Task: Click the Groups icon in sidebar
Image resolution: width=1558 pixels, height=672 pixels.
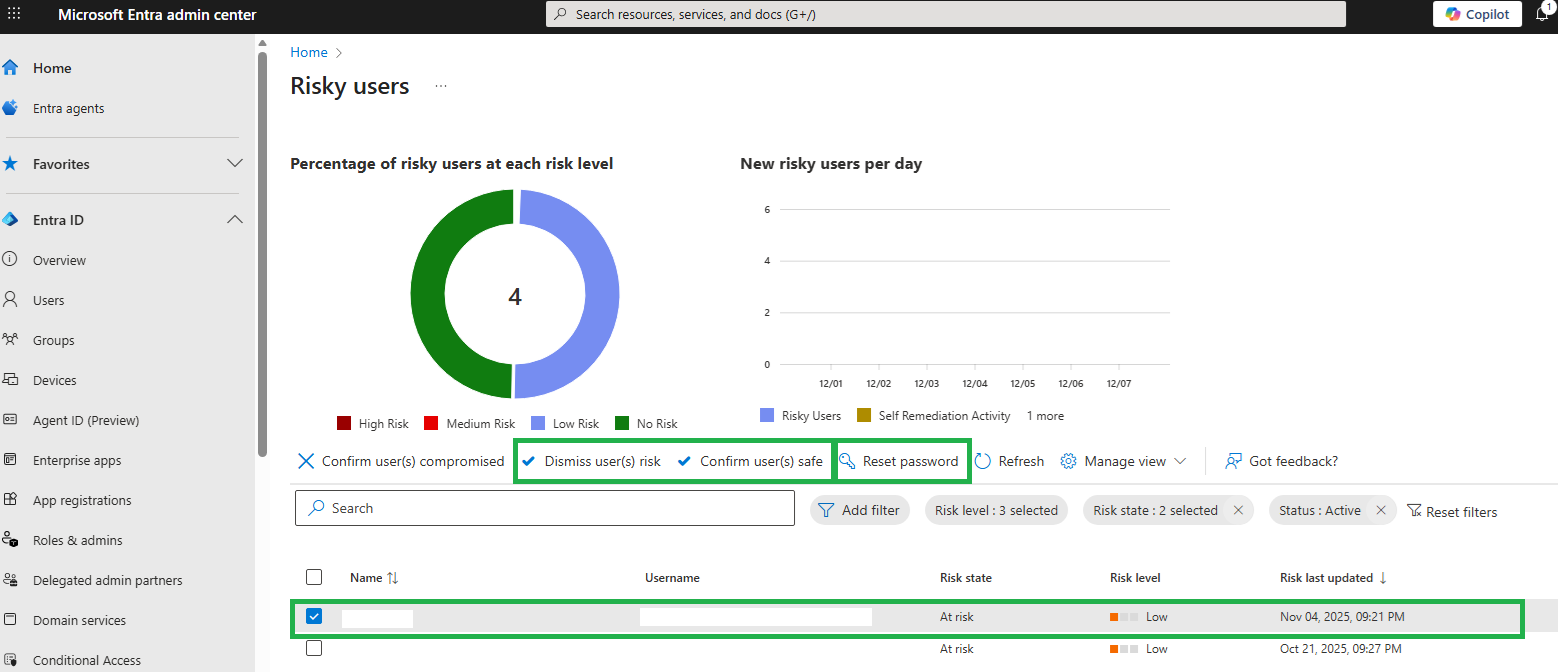Action: coord(10,340)
